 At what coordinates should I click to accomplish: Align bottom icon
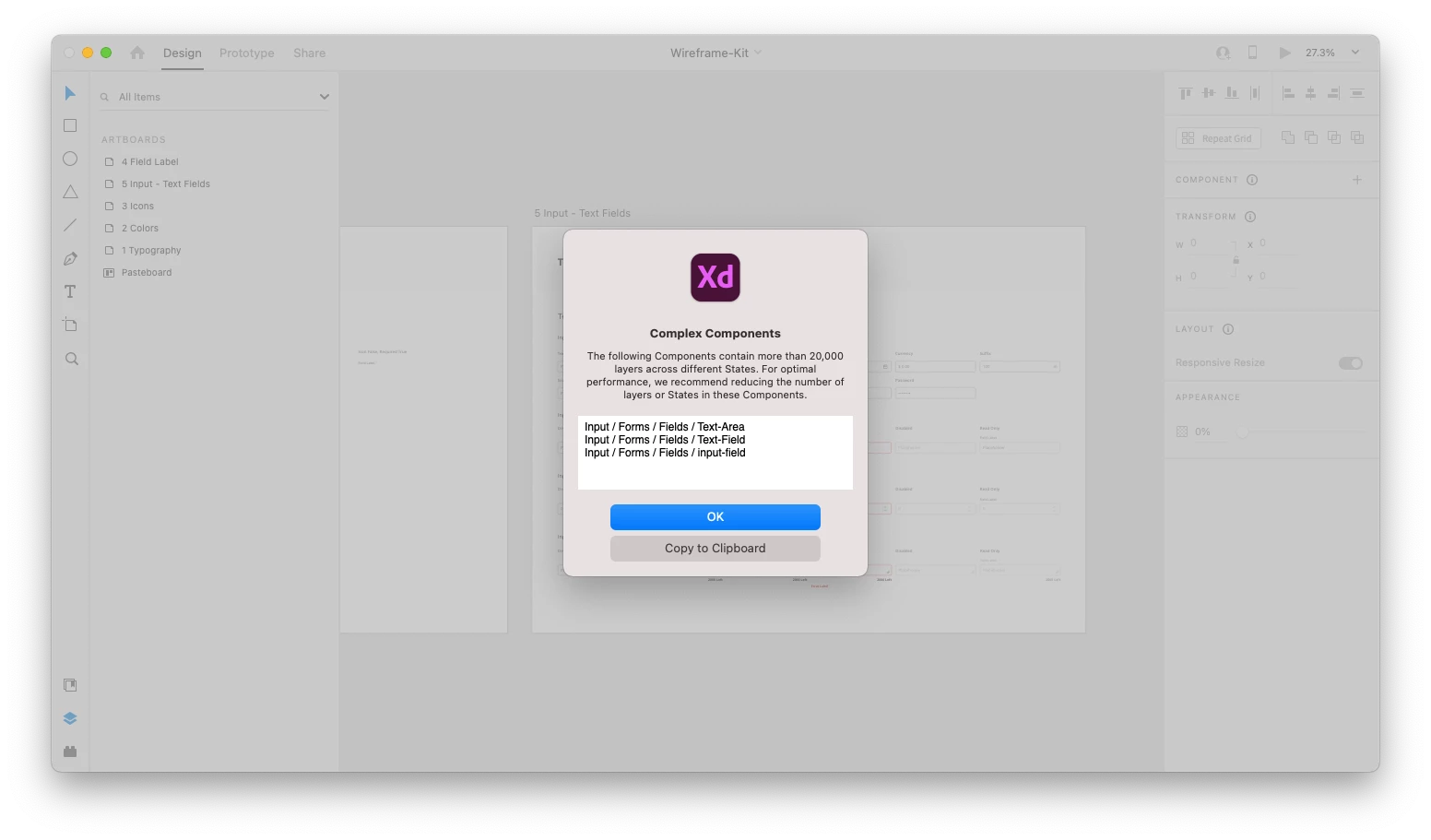[1232, 93]
